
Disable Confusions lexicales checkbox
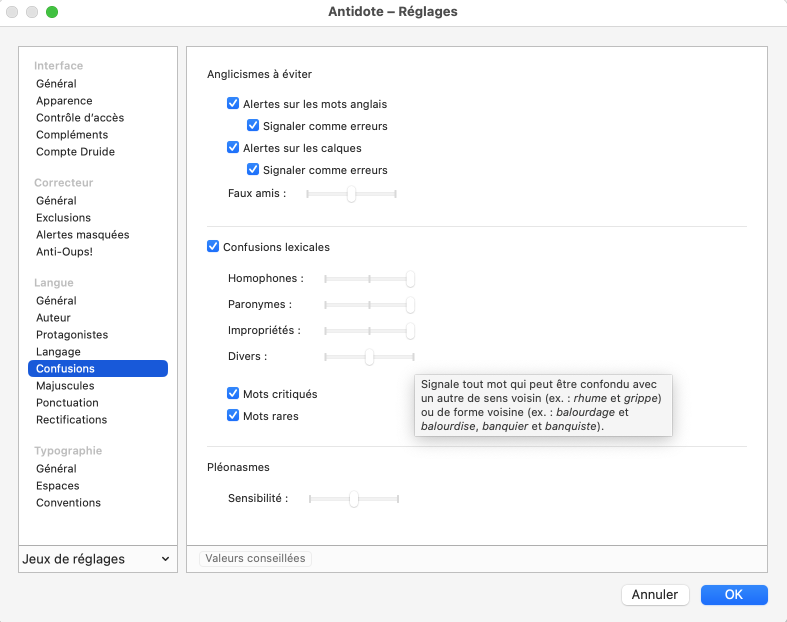213,247
